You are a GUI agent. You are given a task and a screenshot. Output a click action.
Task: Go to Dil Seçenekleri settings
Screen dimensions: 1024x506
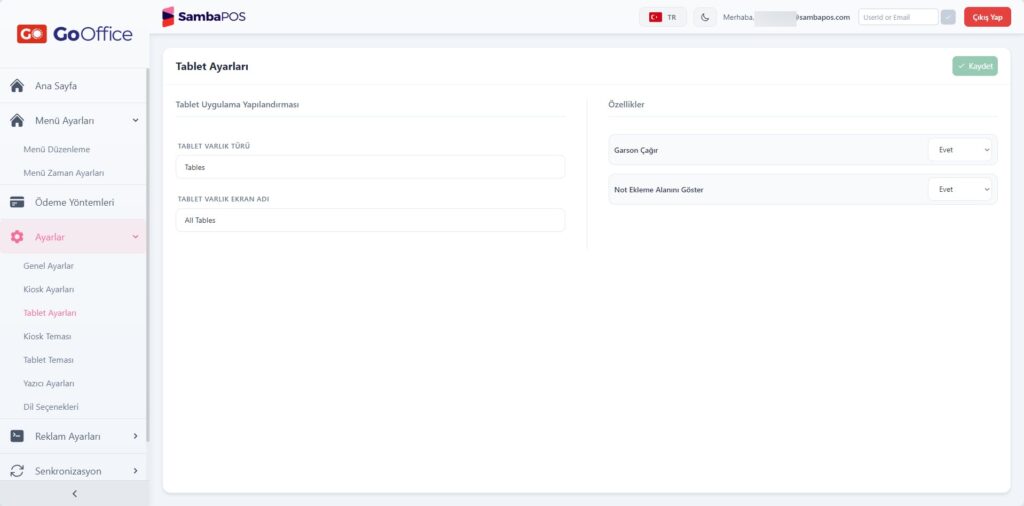[51, 407]
